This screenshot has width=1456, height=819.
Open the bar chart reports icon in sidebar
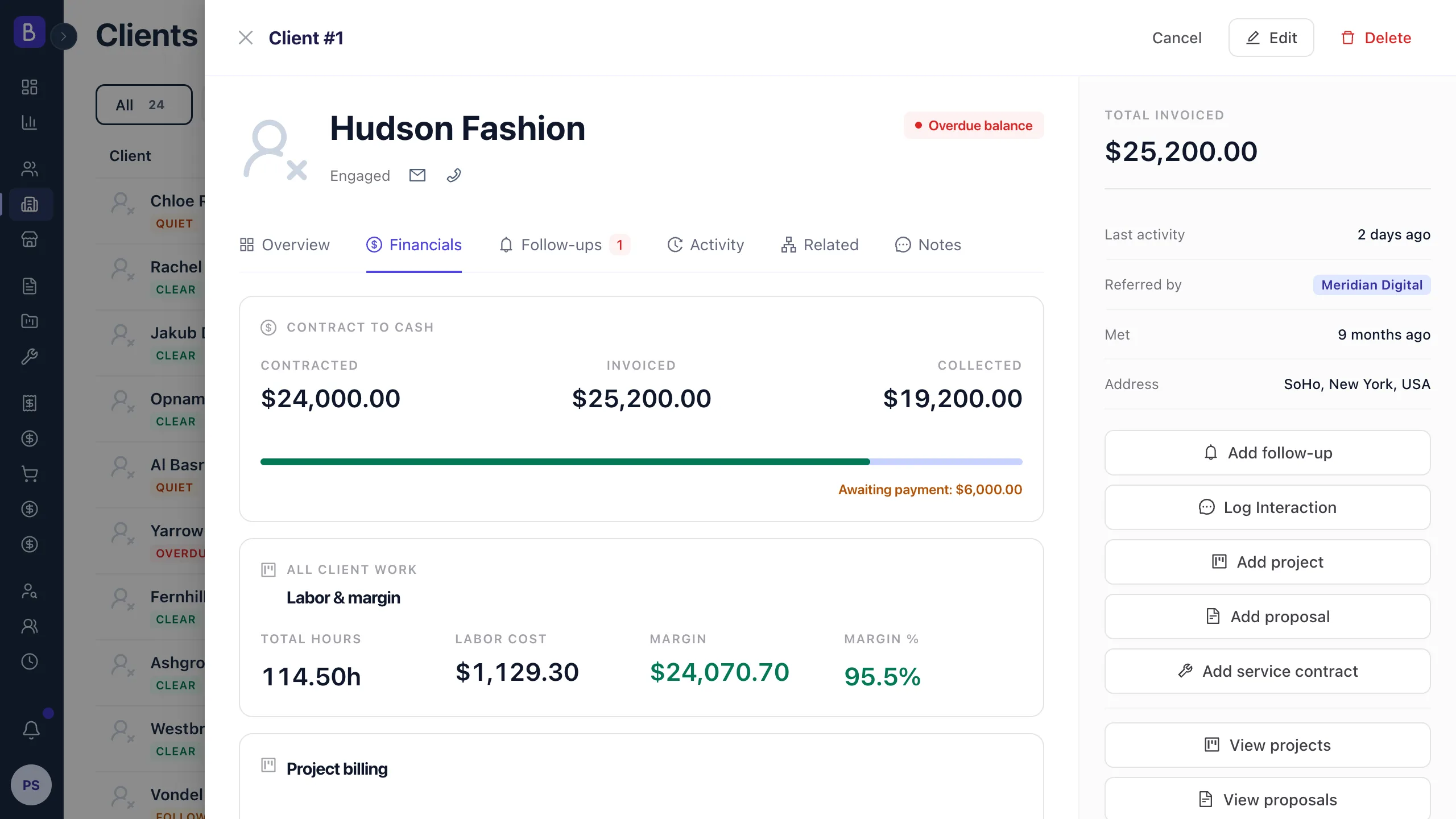pyautogui.click(x=30, y=122)
